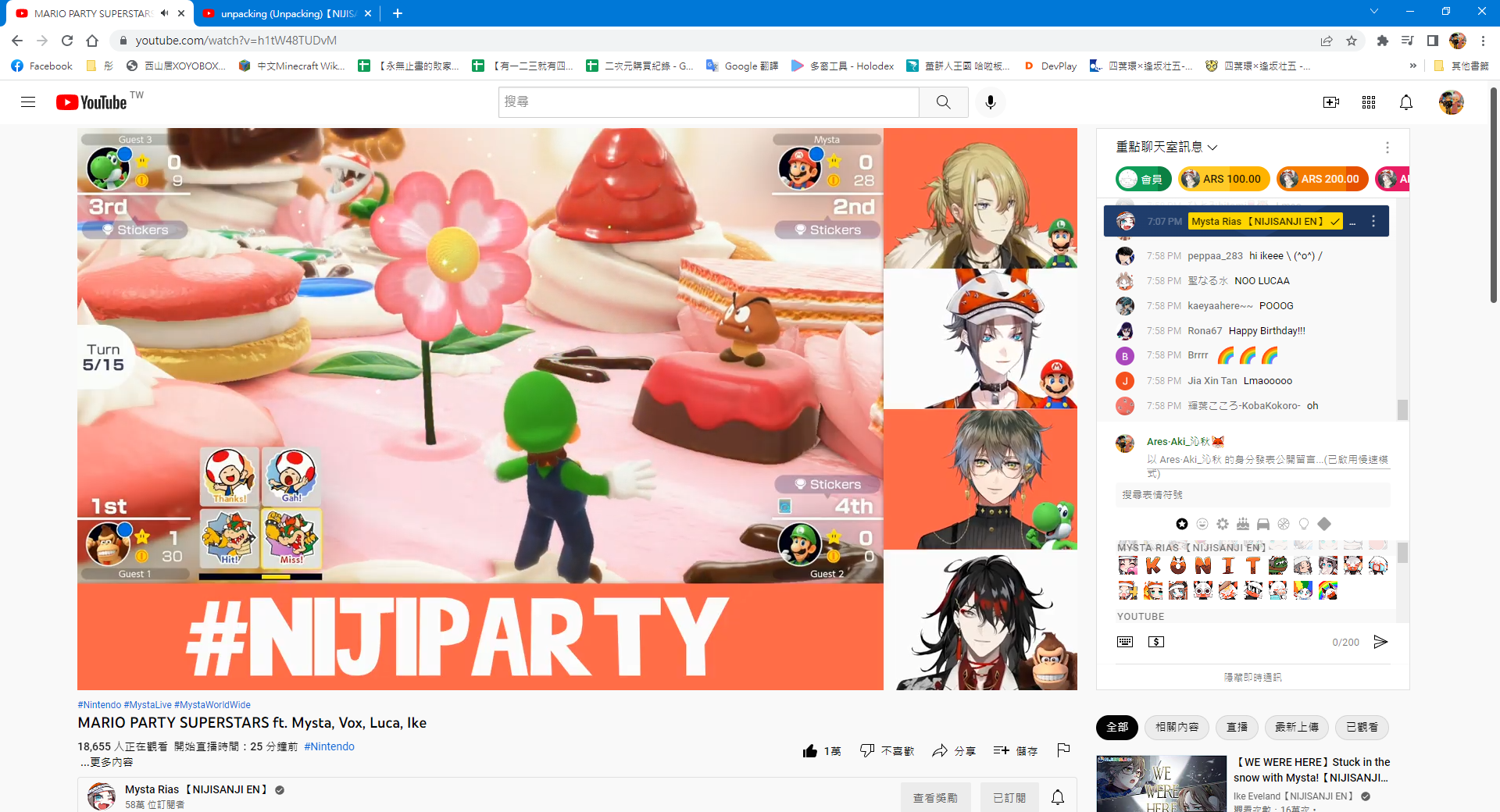Toggle emoji picker keyboard icon
The image size is (1500, 812).
pos(1125,642)
